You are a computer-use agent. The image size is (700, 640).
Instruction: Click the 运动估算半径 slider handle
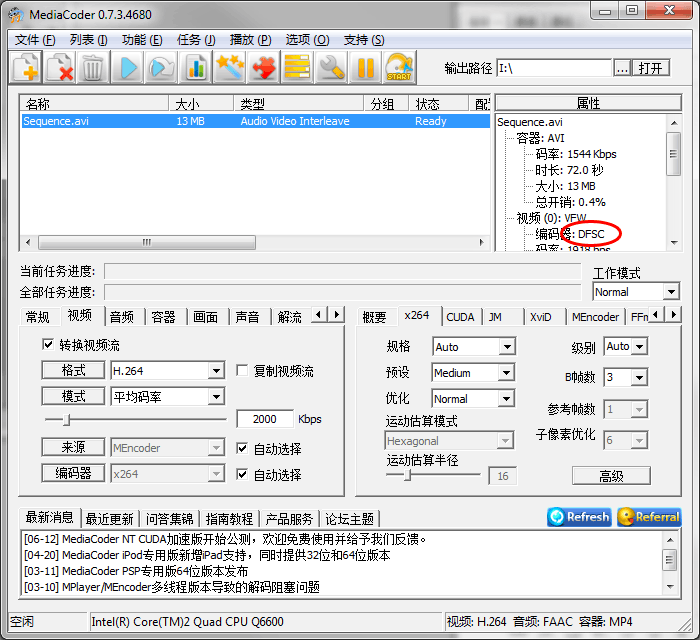tap(407, 475)
